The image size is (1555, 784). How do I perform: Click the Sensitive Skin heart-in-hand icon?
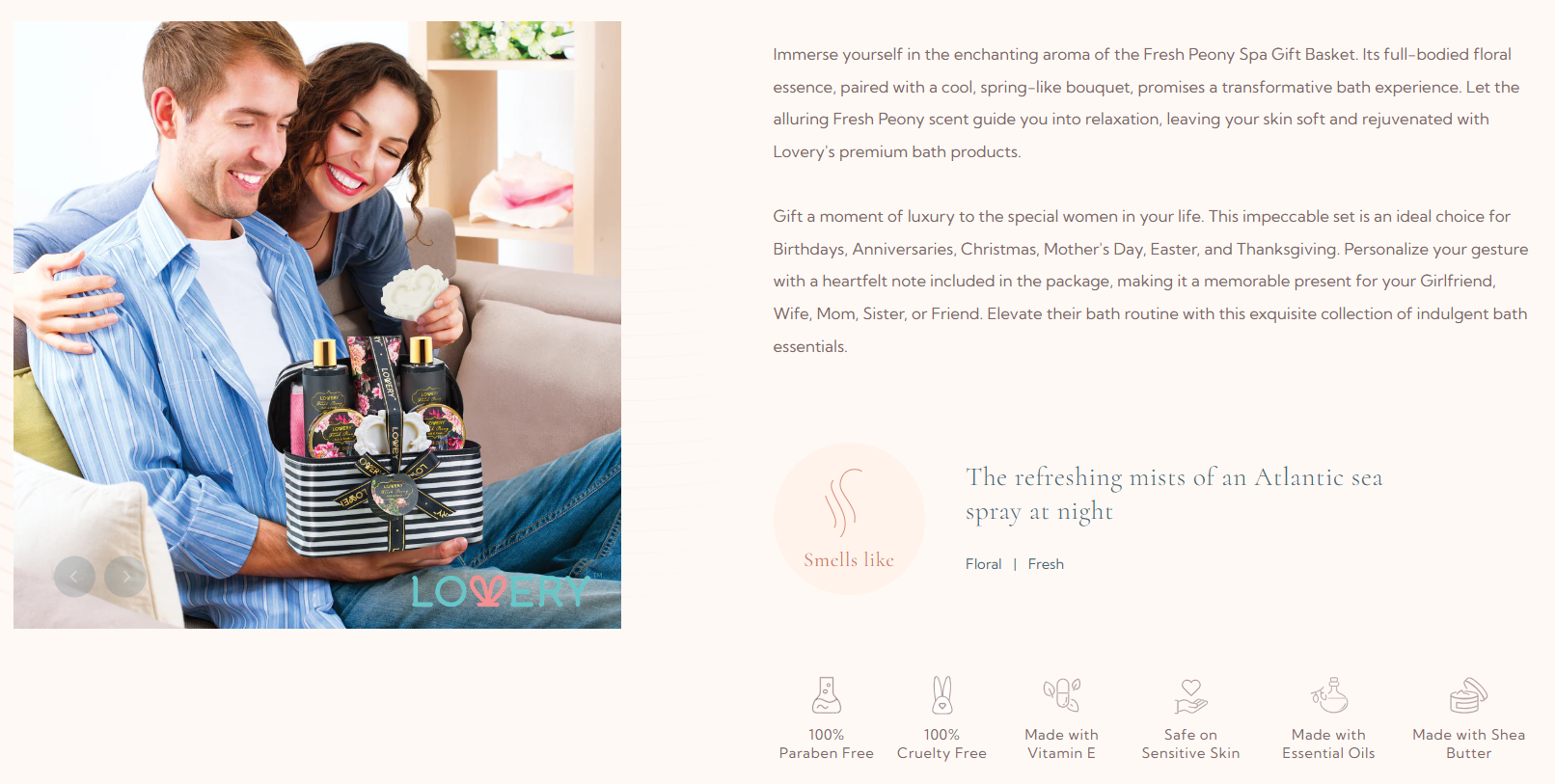1191,695
